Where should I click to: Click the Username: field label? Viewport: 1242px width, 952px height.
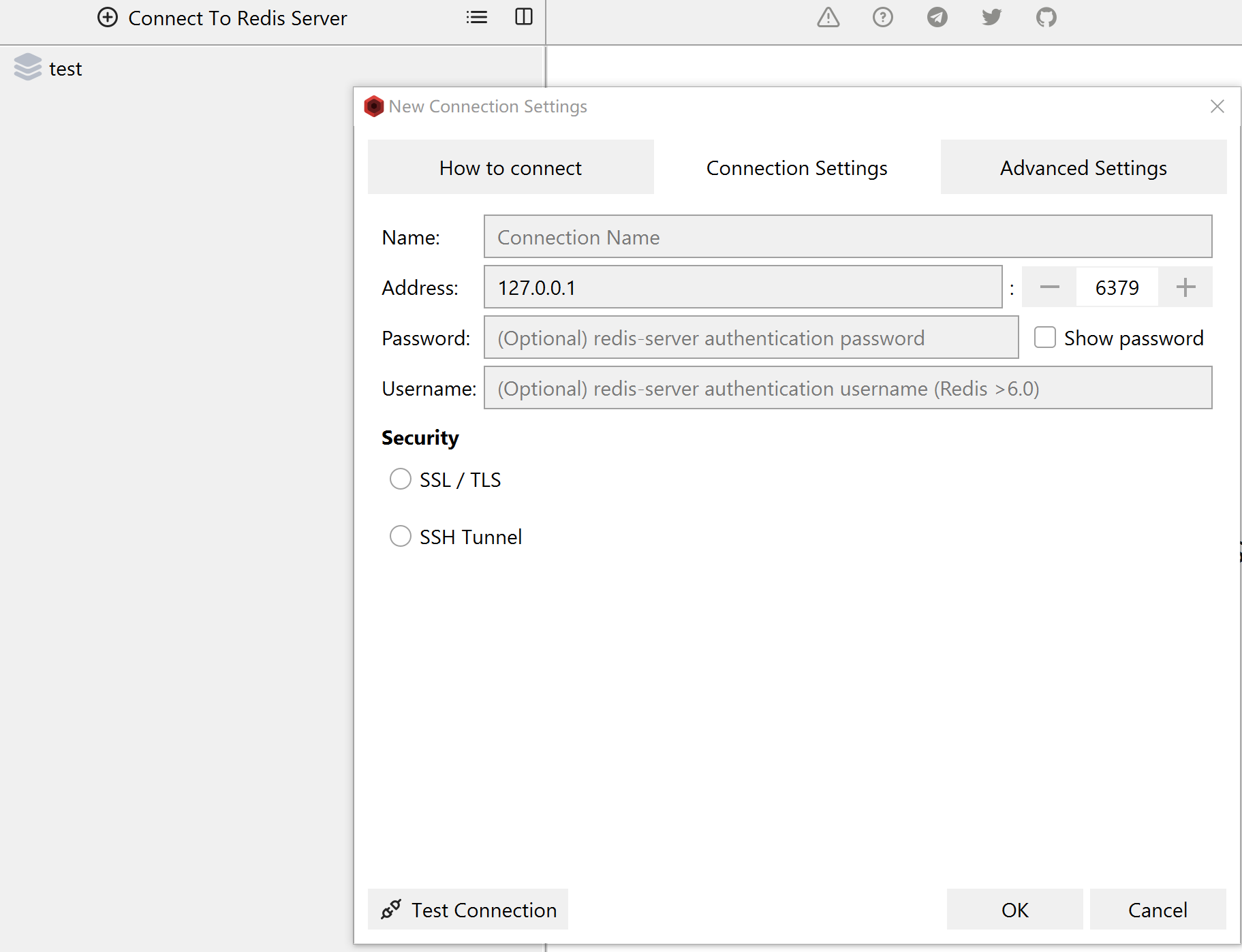pos(429,389)
